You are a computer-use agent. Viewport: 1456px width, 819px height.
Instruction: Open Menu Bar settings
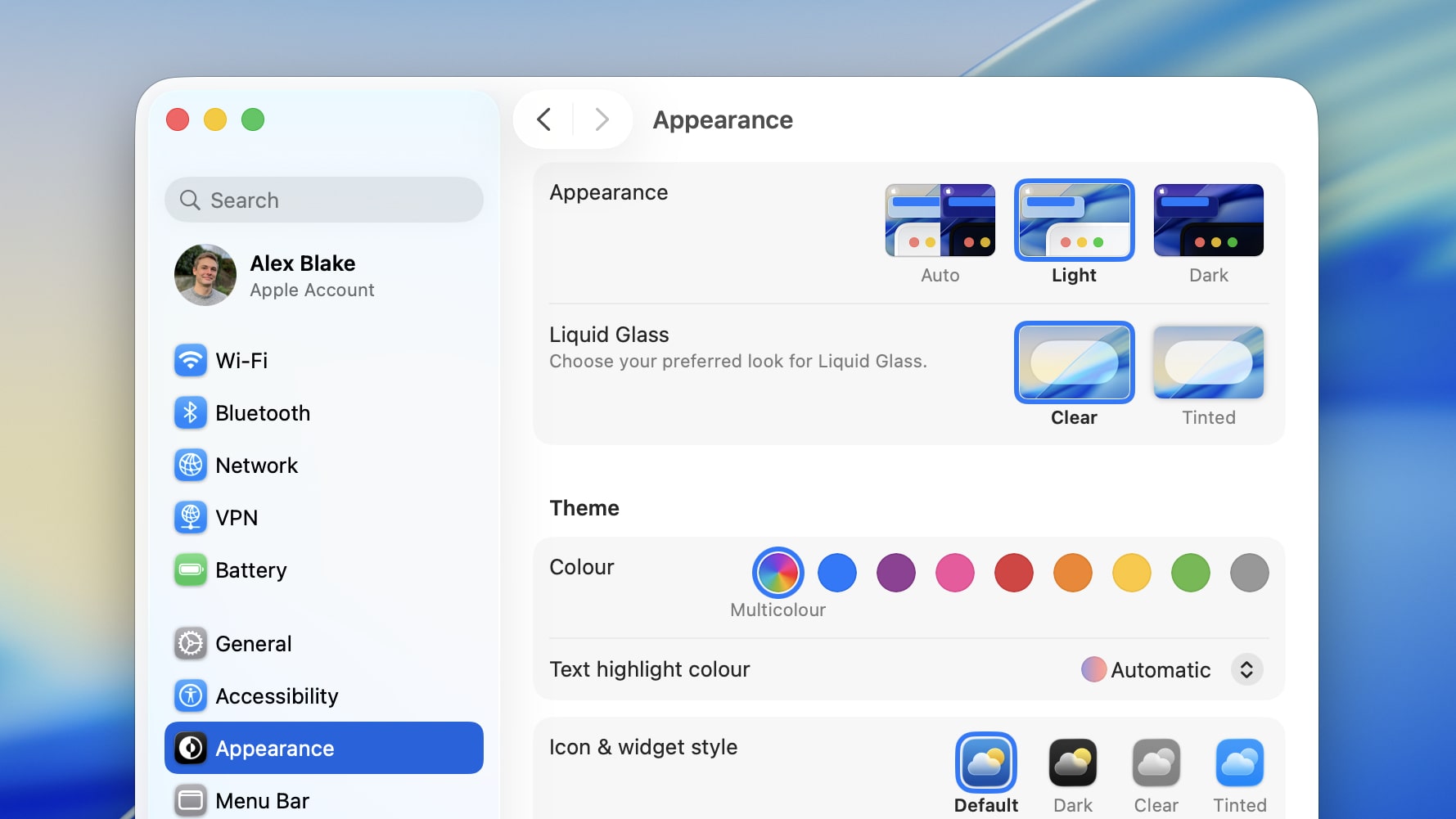[262, 800]
